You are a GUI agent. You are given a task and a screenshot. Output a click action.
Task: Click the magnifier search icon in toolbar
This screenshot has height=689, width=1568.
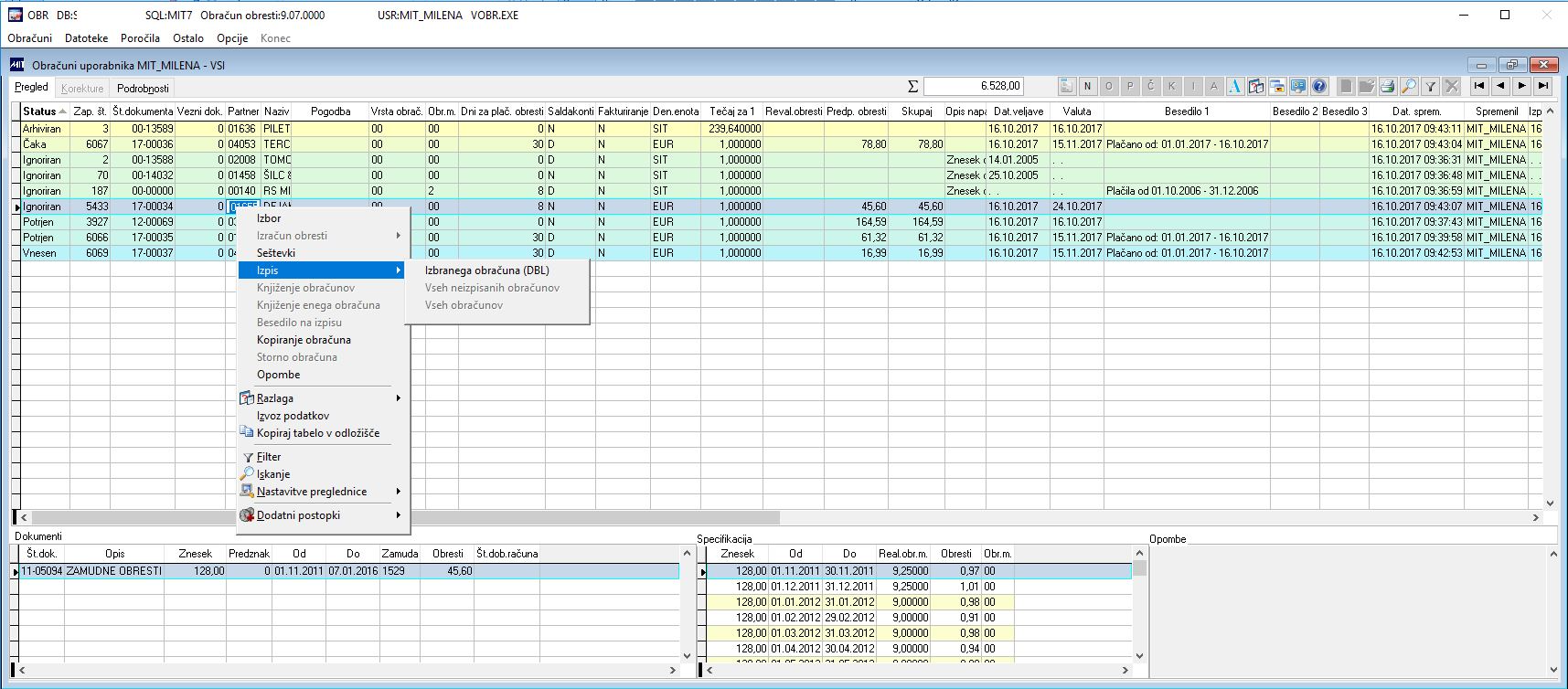click(1409, 87)
